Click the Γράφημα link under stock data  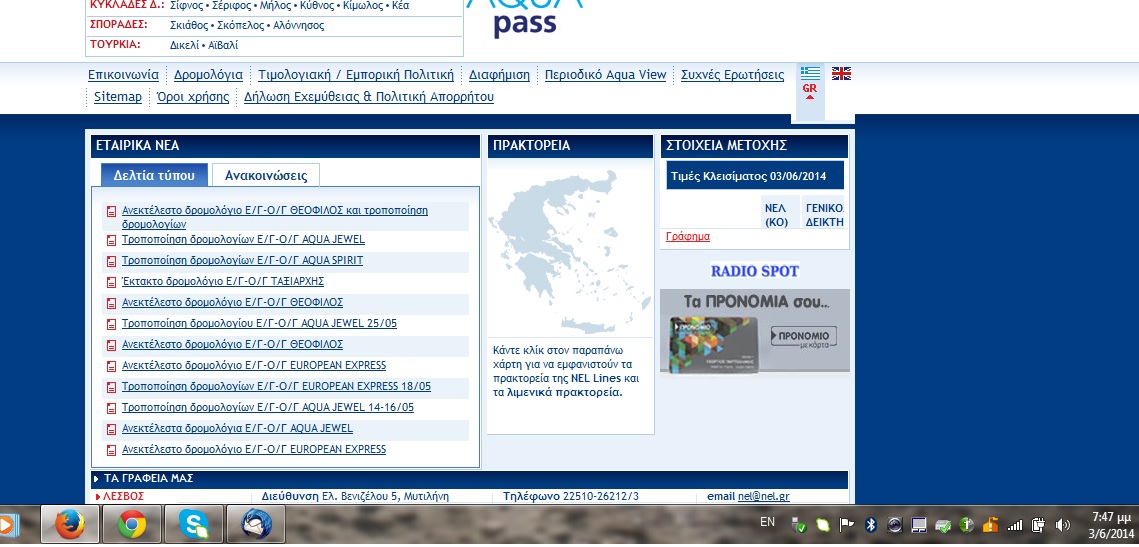[x=688, y=237]
